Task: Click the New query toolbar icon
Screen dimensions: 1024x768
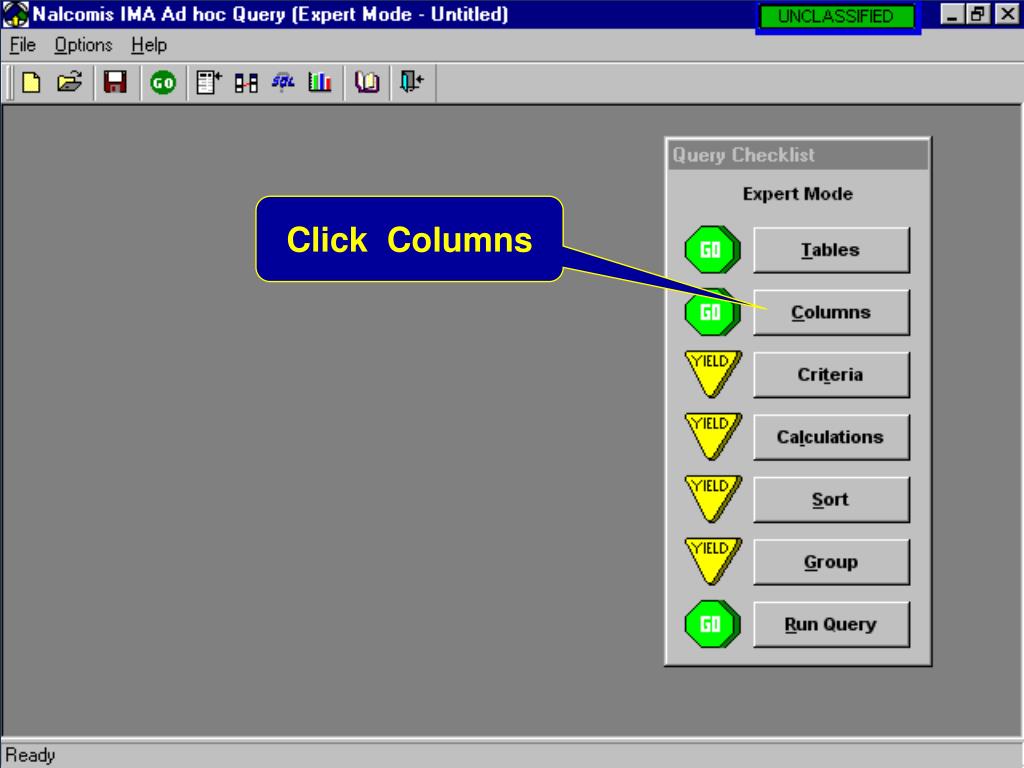Action: coord(31,83)
